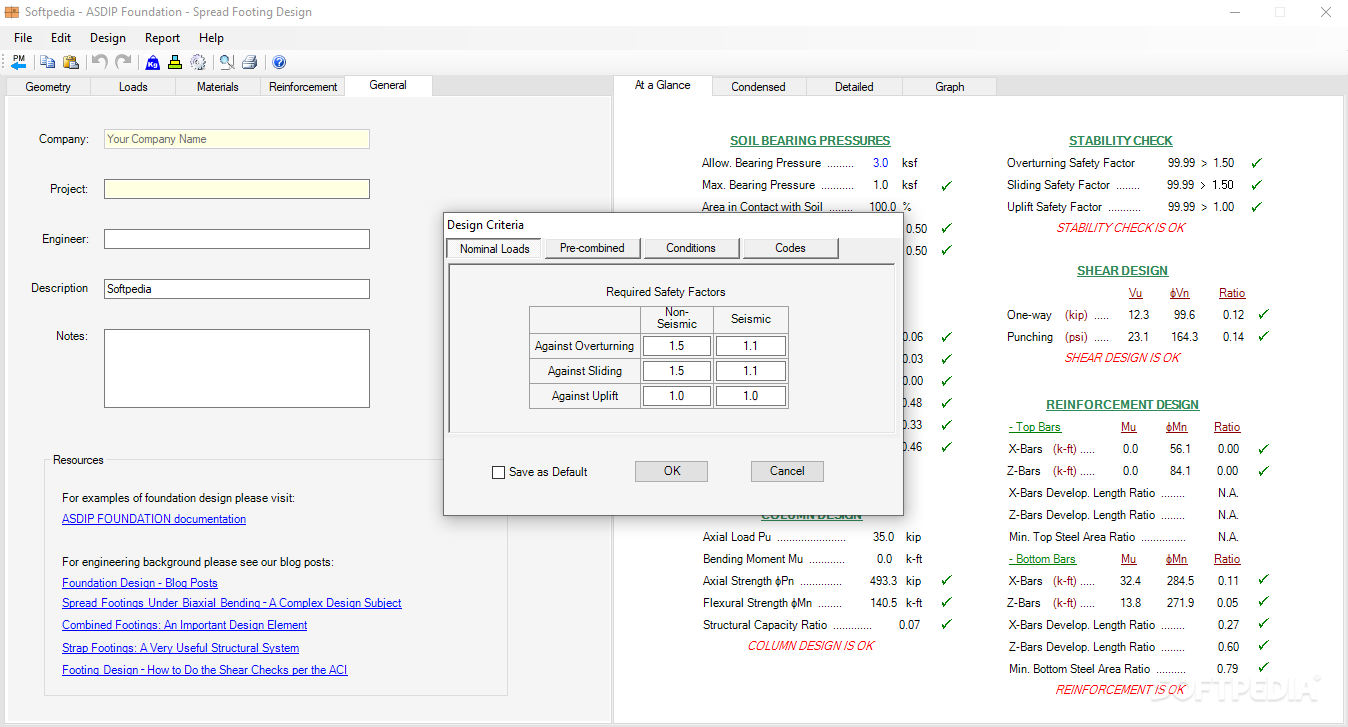The width and height of the screenshot is (1348, 727).
Task: Cancel the Design Criteria dialog
Action: 787,471
